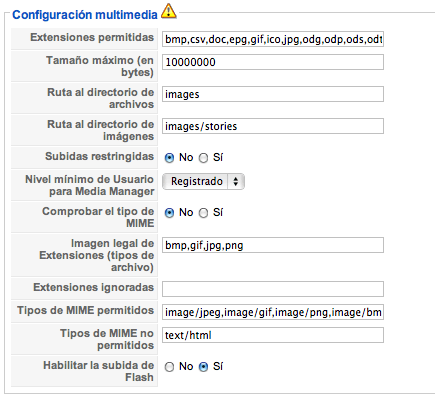Select Sí for Comprobar el tipo de MIME
435x401 pixels.
pos(203,213)
